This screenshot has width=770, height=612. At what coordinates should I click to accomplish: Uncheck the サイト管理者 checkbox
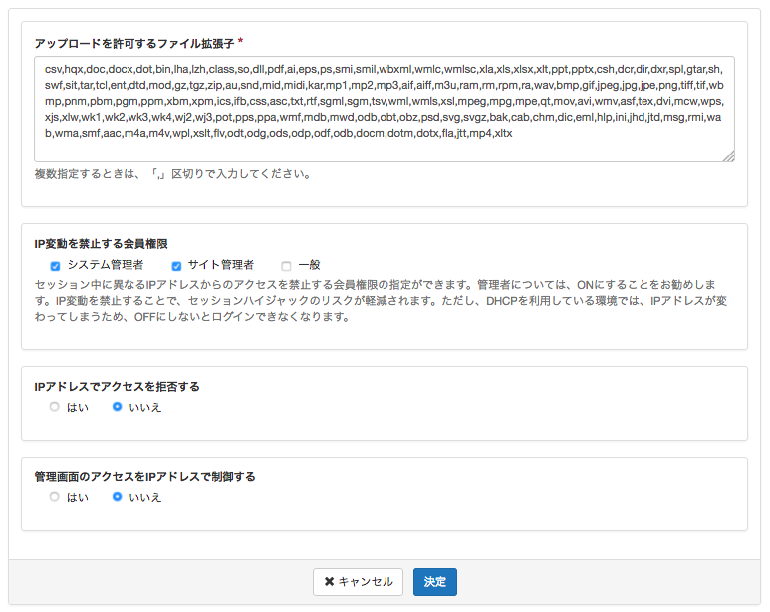point(176,266)
